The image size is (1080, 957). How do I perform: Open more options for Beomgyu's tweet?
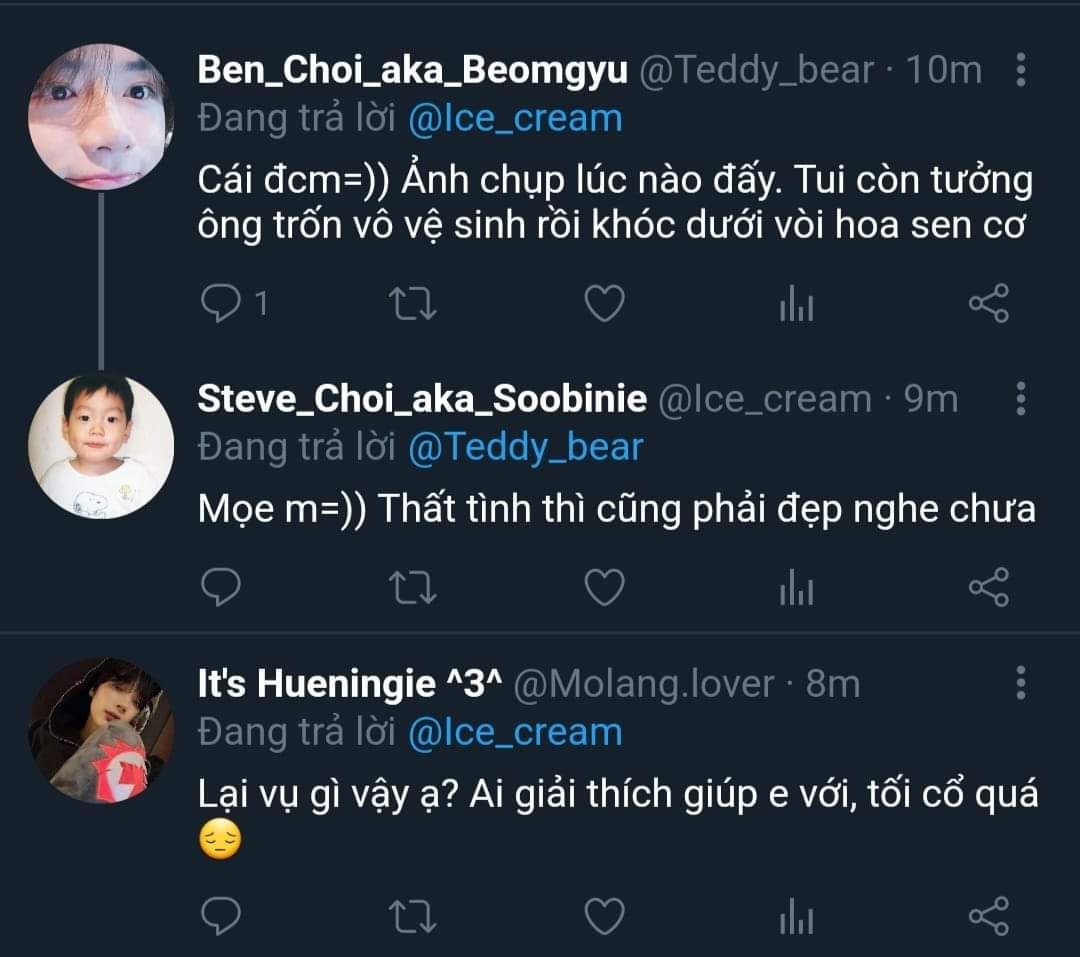click(x=1020, y=70)
